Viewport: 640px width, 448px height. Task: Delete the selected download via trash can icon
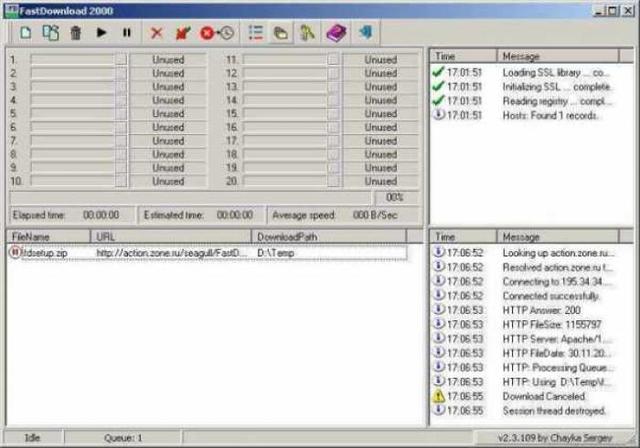76,33
